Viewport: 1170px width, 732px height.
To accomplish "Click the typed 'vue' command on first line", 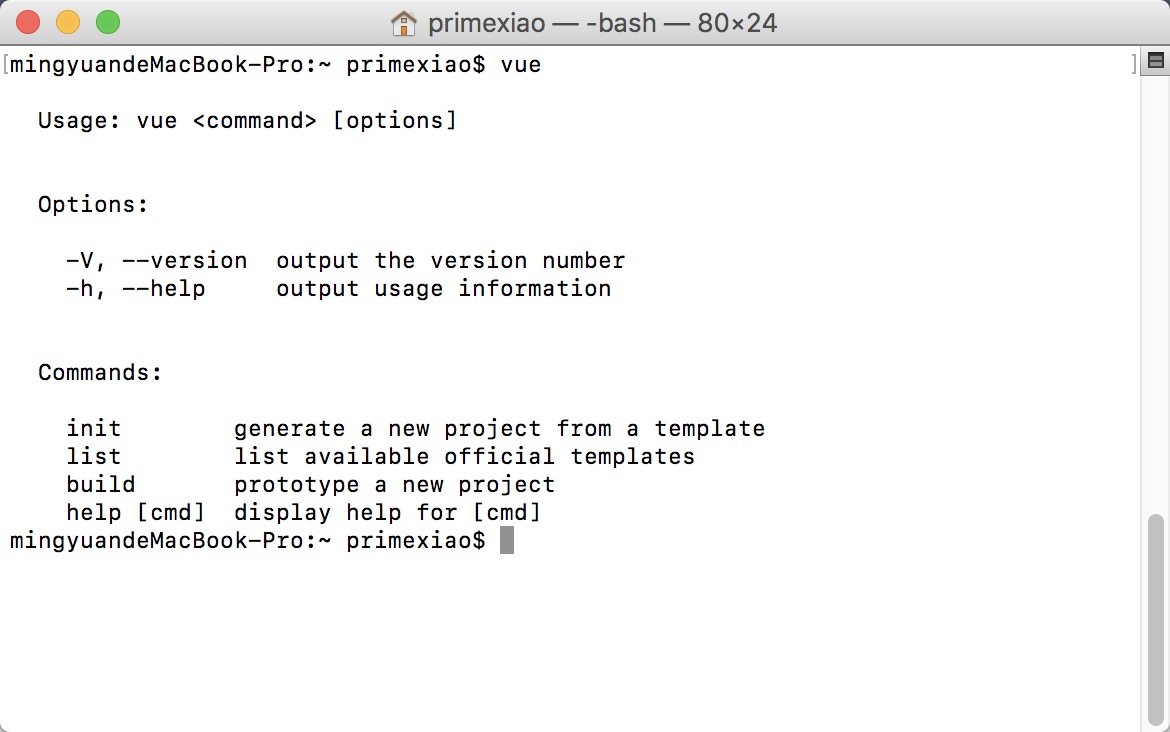I will [x=521, y=66].
